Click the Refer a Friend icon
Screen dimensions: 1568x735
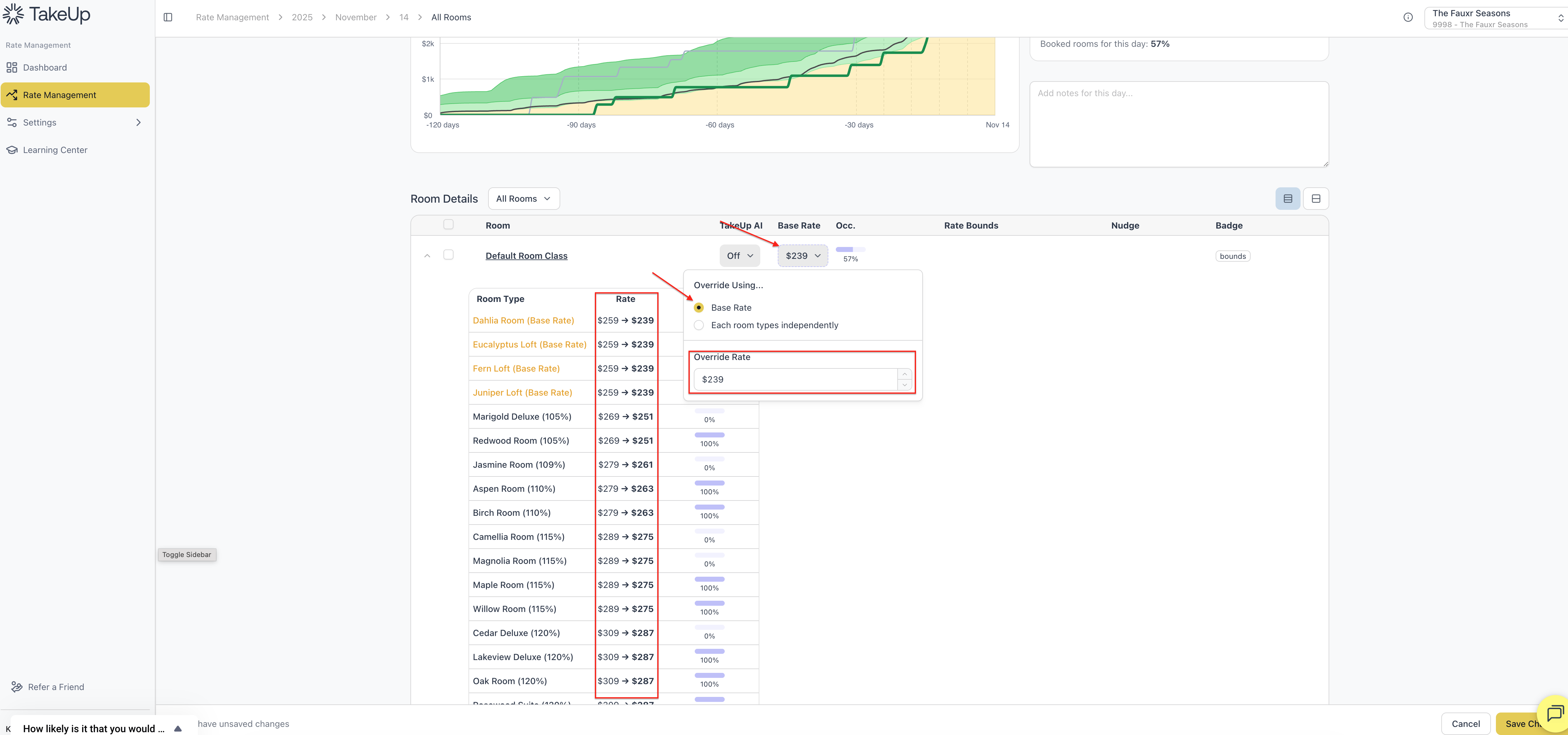point(17,687)
